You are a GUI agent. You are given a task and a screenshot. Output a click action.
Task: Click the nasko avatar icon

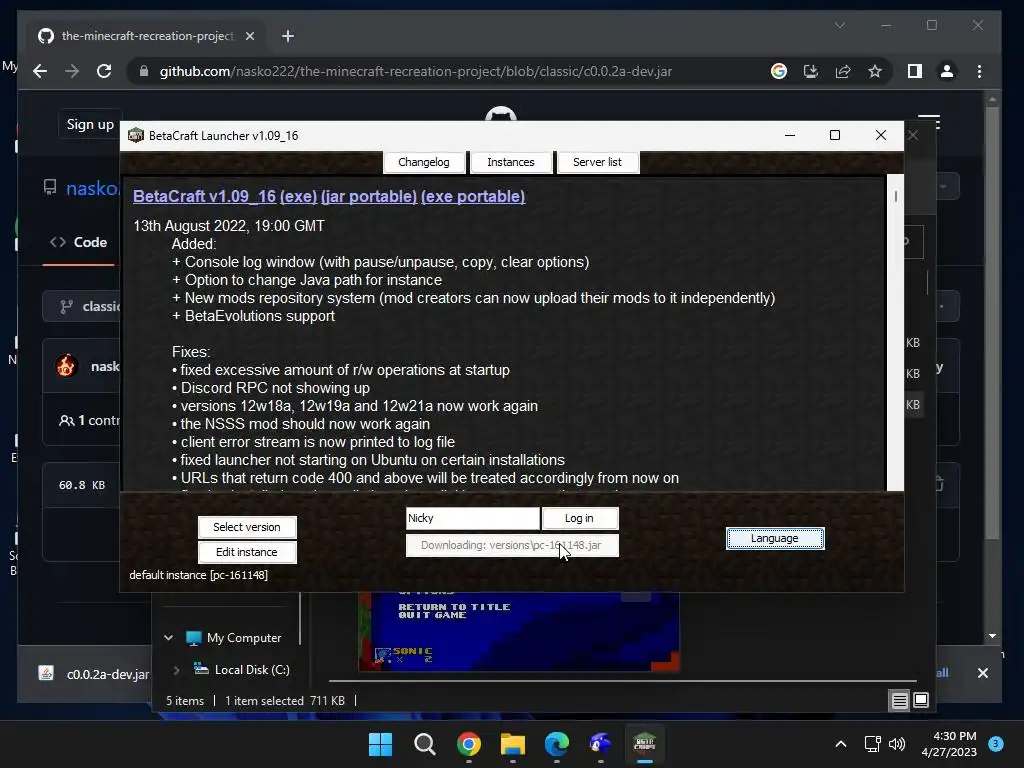[x=66, y=366]
